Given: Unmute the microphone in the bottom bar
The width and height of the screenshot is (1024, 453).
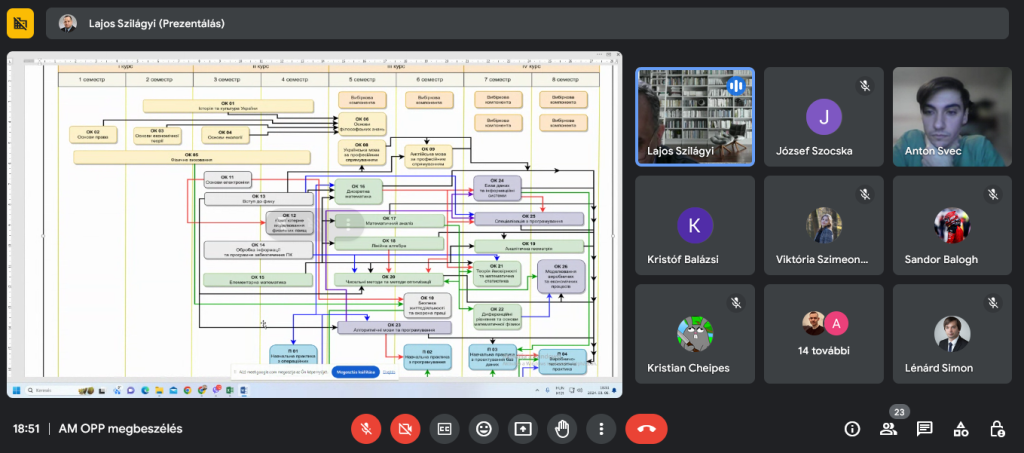Looking at the screenshot, I should click(x=366, y=428).
